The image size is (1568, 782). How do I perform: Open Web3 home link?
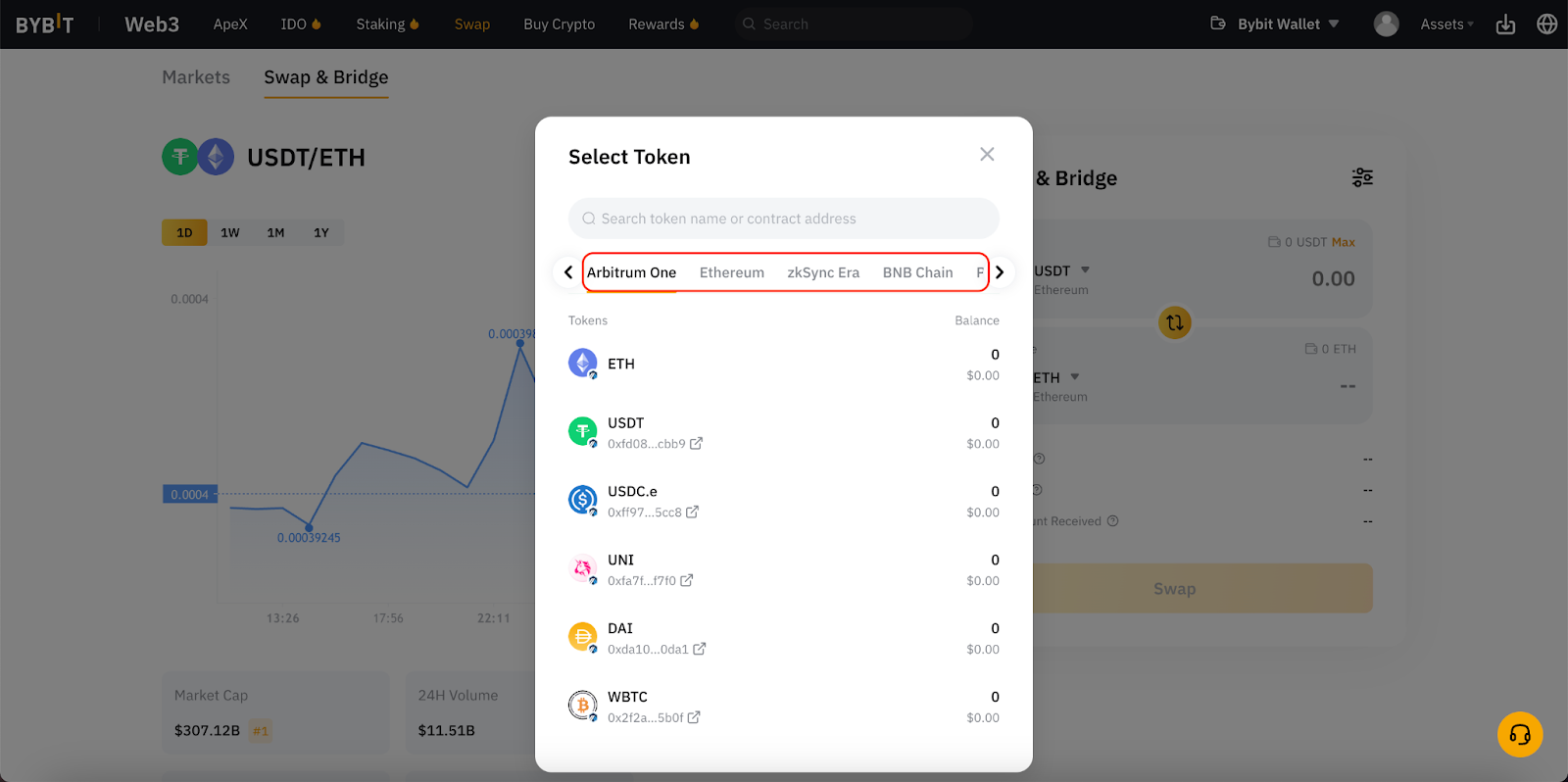point(152,24)
